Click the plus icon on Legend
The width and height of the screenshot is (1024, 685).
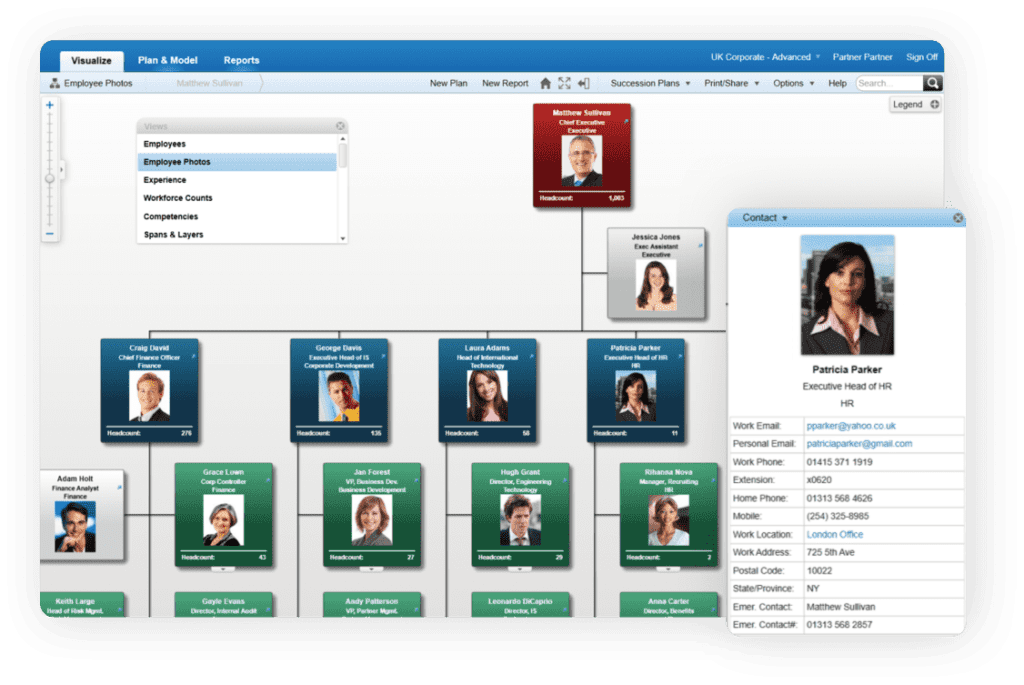935,104
